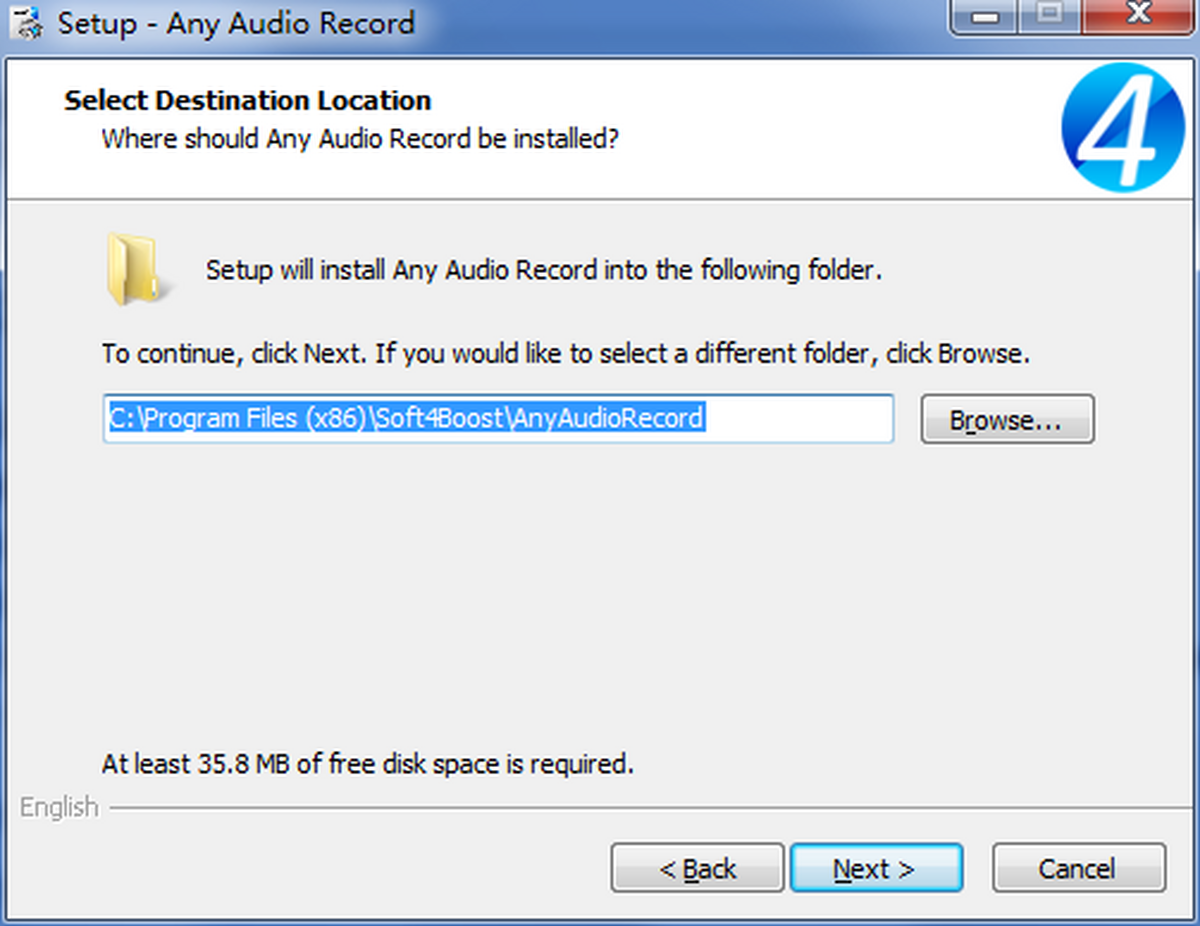The width and height of the screenshot is (1200, 926).
Task: Click the 'Setup - Any Audio Record' window title
Action: [236, 23]
